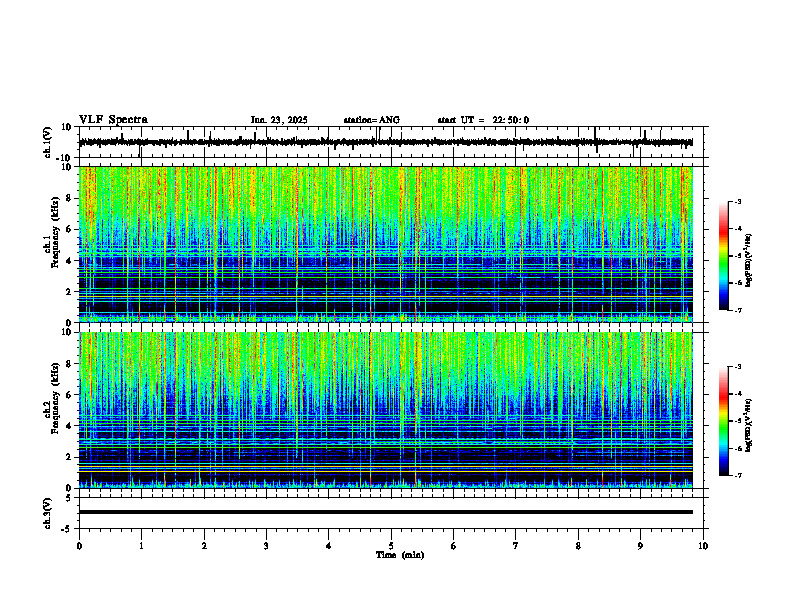Click the time axis tick label "8"

click(578, 546)
